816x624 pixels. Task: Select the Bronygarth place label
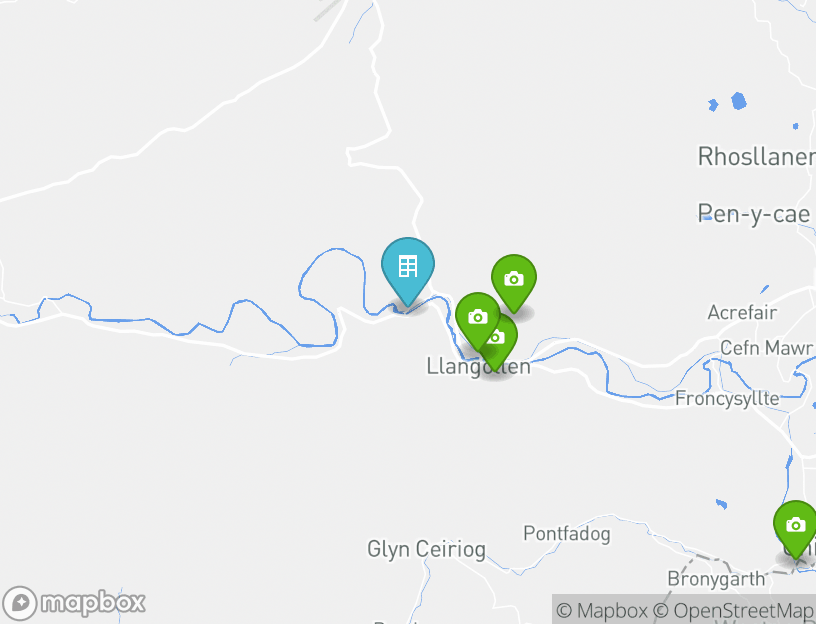(x=716, y=578)
